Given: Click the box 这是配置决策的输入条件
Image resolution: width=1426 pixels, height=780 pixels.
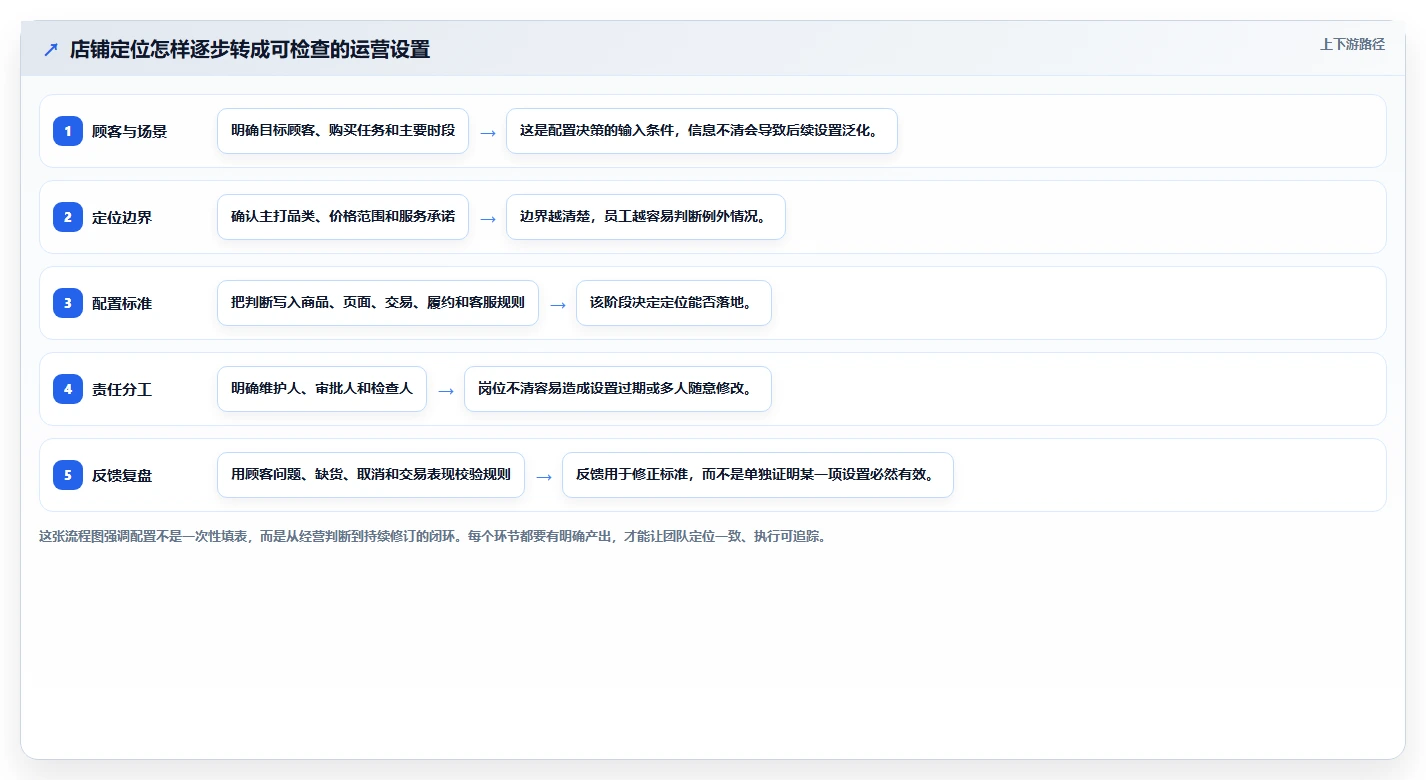Looking at the screenshot, I should tap(702, 131).
